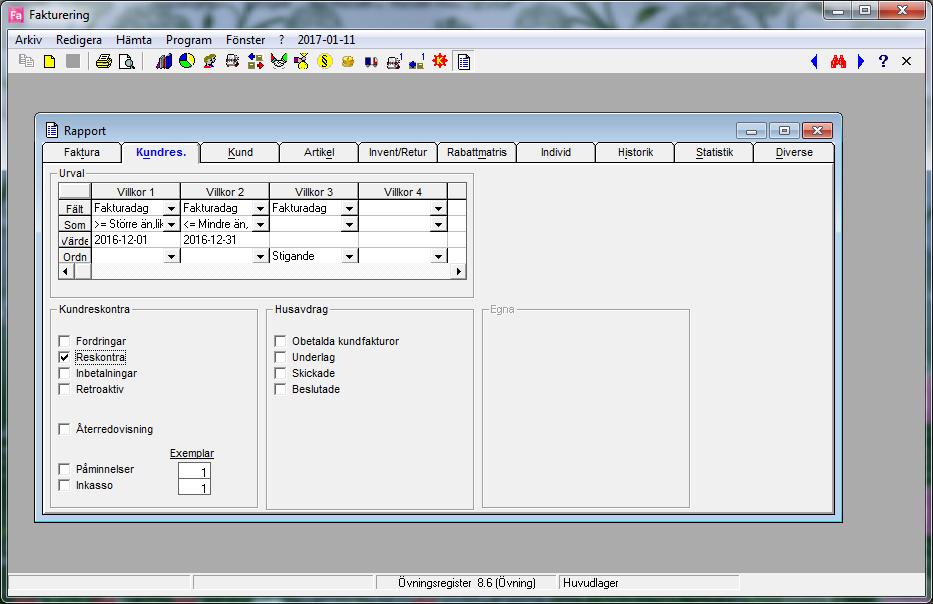Click the blue and red arrows icon

click(x=256, y=61)
